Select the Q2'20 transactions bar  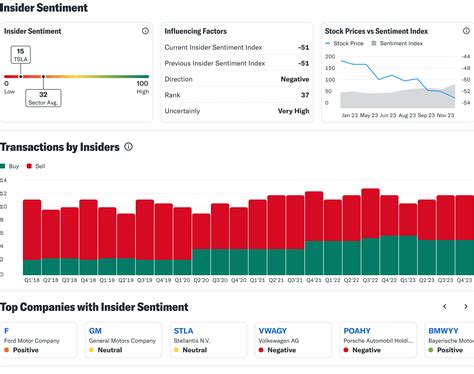(x=201, y=244)
